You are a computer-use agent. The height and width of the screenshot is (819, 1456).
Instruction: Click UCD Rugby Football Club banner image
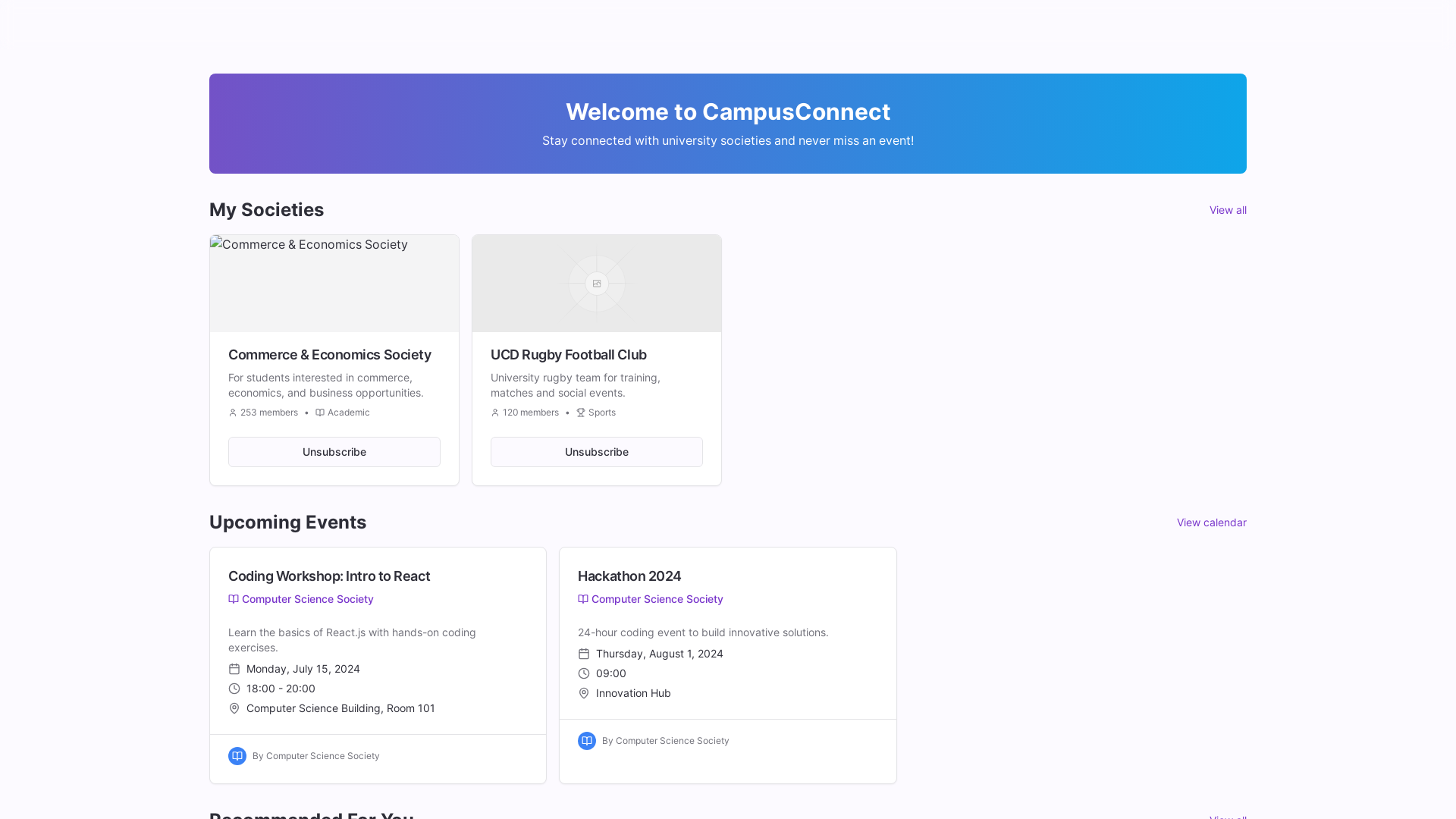coord(597,284)
